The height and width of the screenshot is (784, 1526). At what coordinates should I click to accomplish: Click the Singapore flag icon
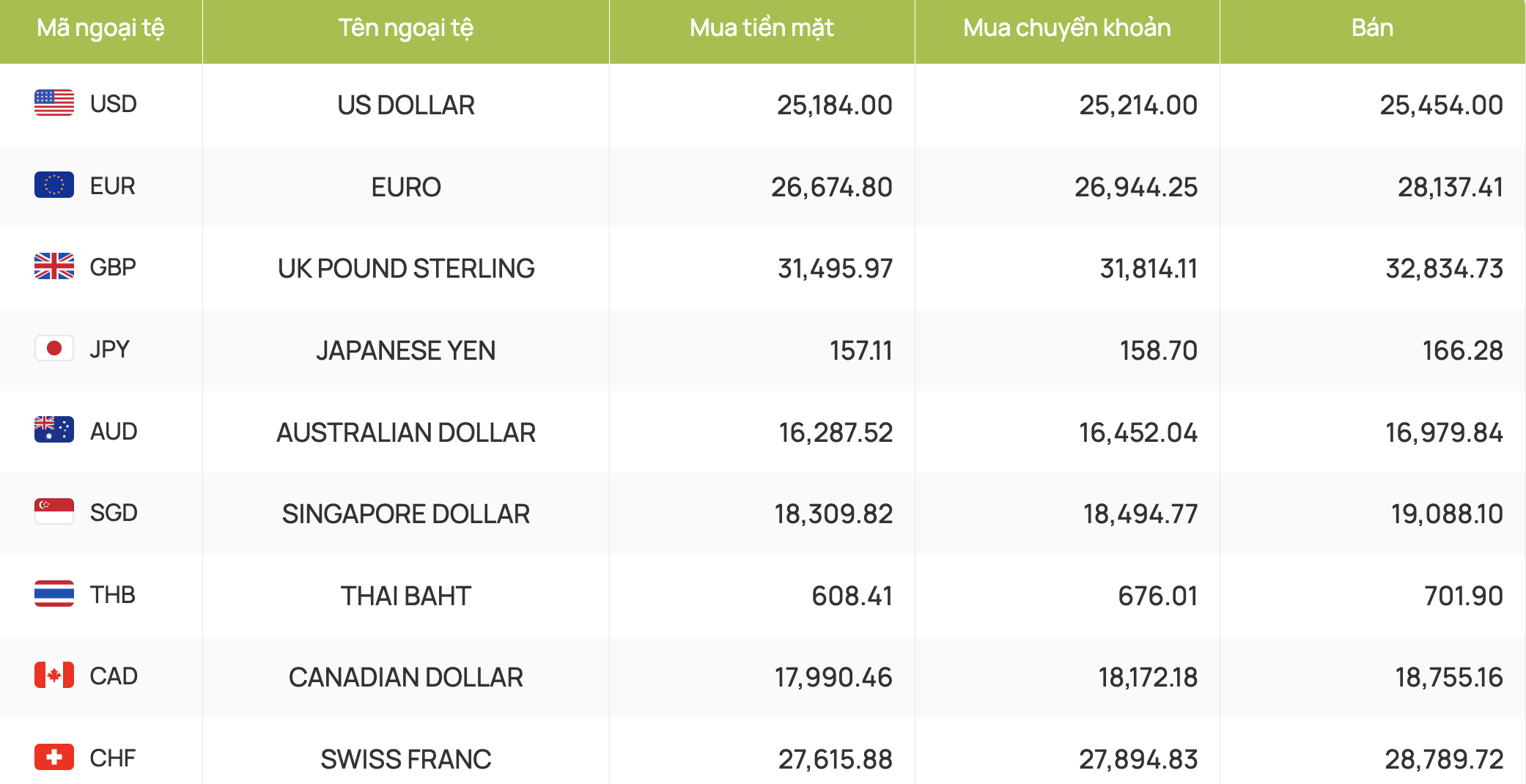(54, 512)
